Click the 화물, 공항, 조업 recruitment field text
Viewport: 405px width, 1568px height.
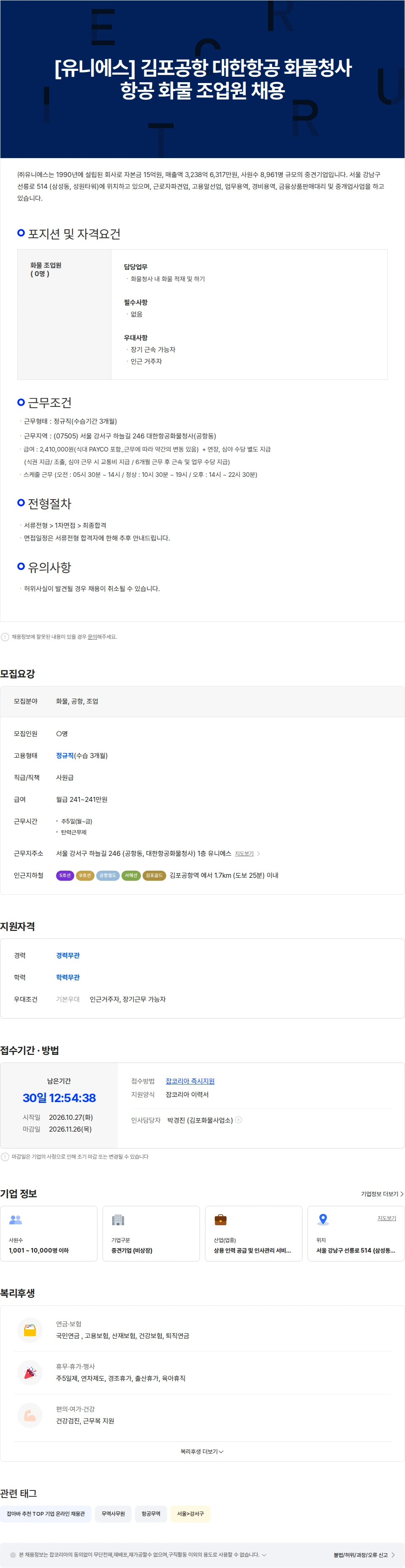click(x=77, y=701)
